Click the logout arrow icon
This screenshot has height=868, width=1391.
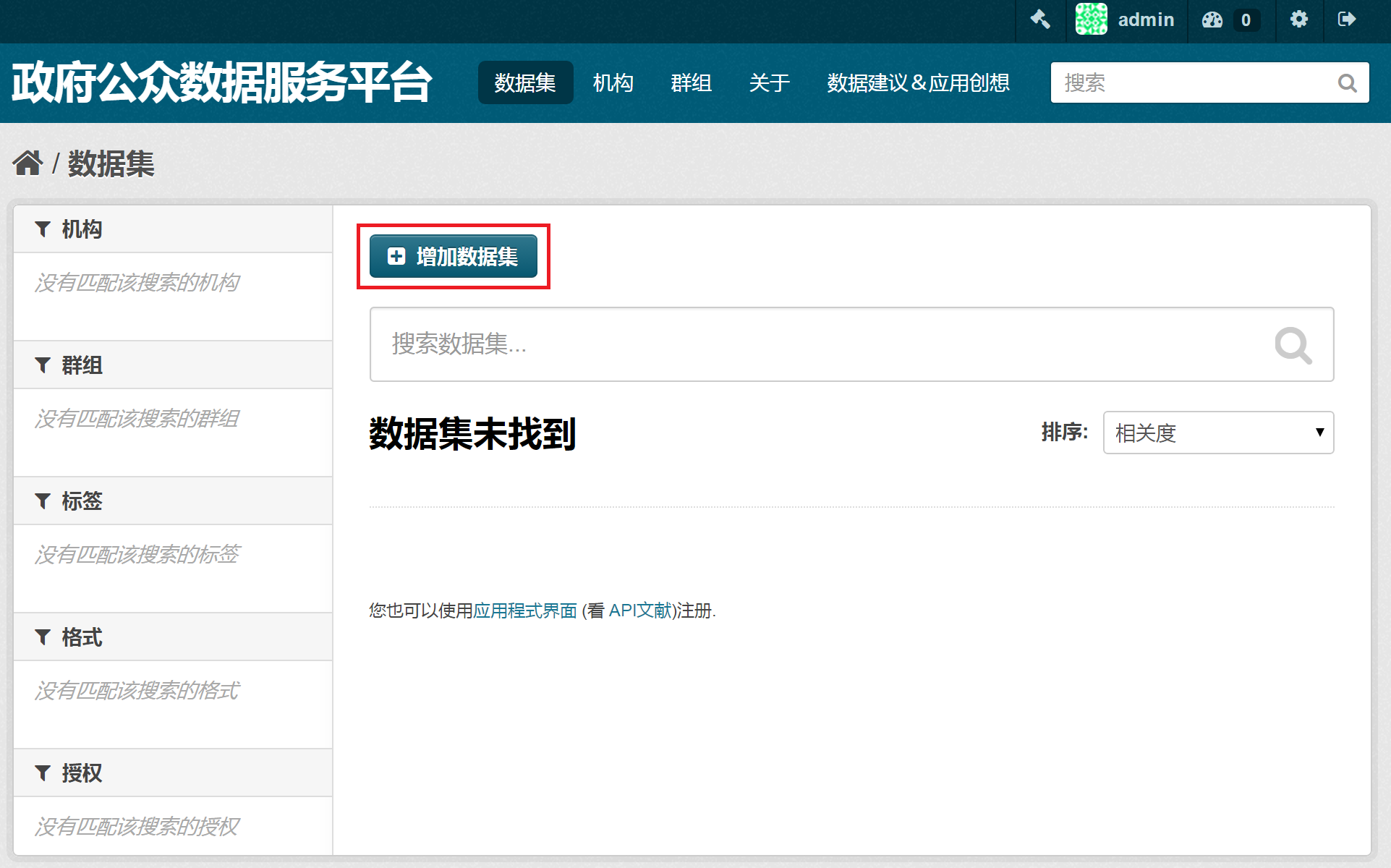(1346, 20)
